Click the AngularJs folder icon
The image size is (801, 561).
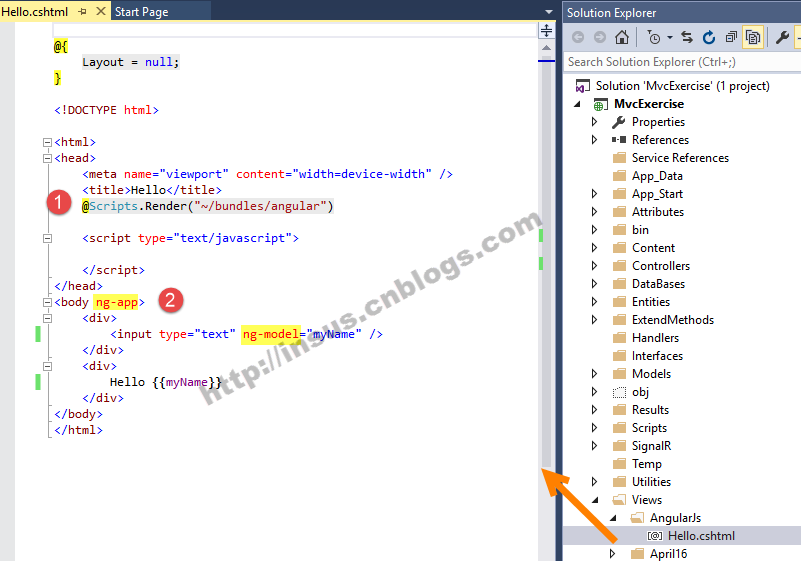[x=637, y=518]
